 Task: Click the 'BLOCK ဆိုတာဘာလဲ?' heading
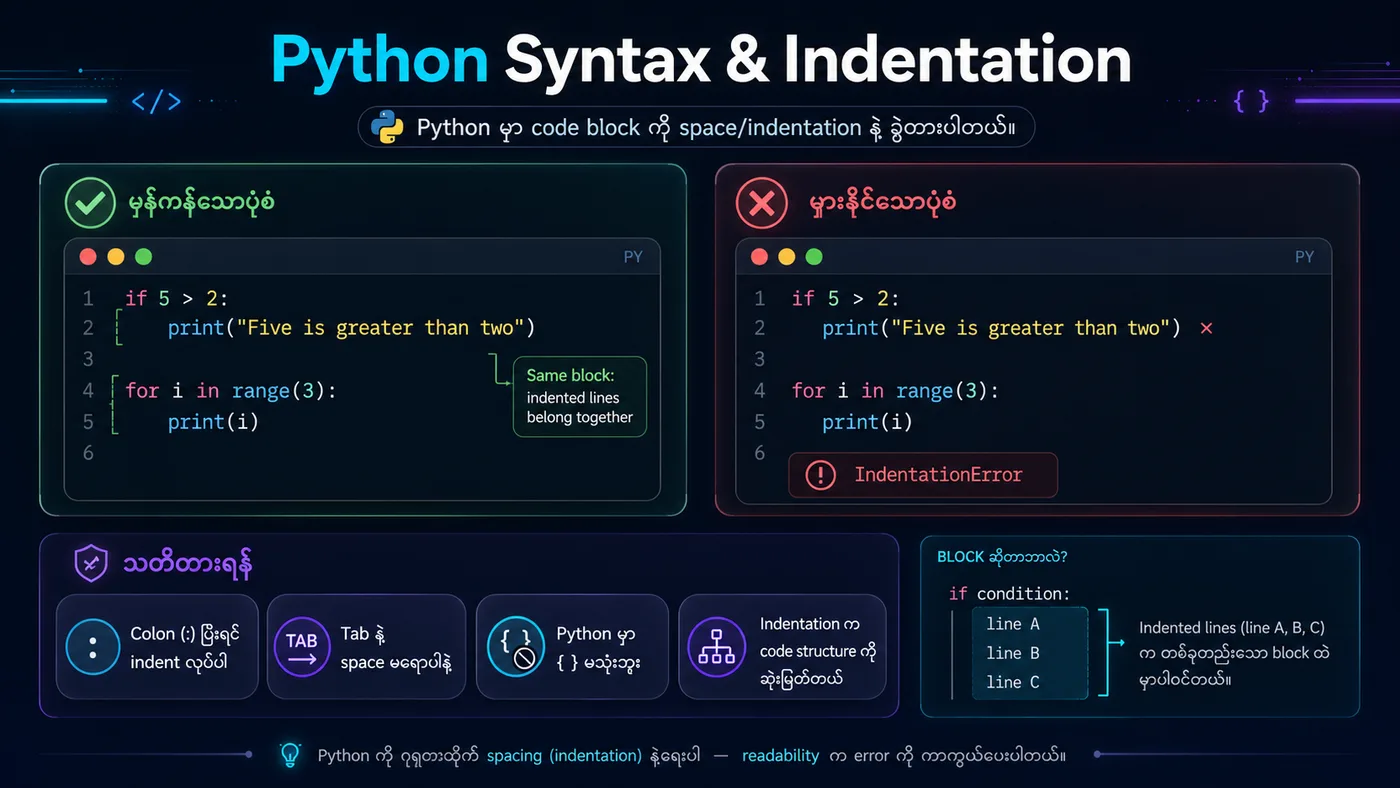click(1002, 557)
